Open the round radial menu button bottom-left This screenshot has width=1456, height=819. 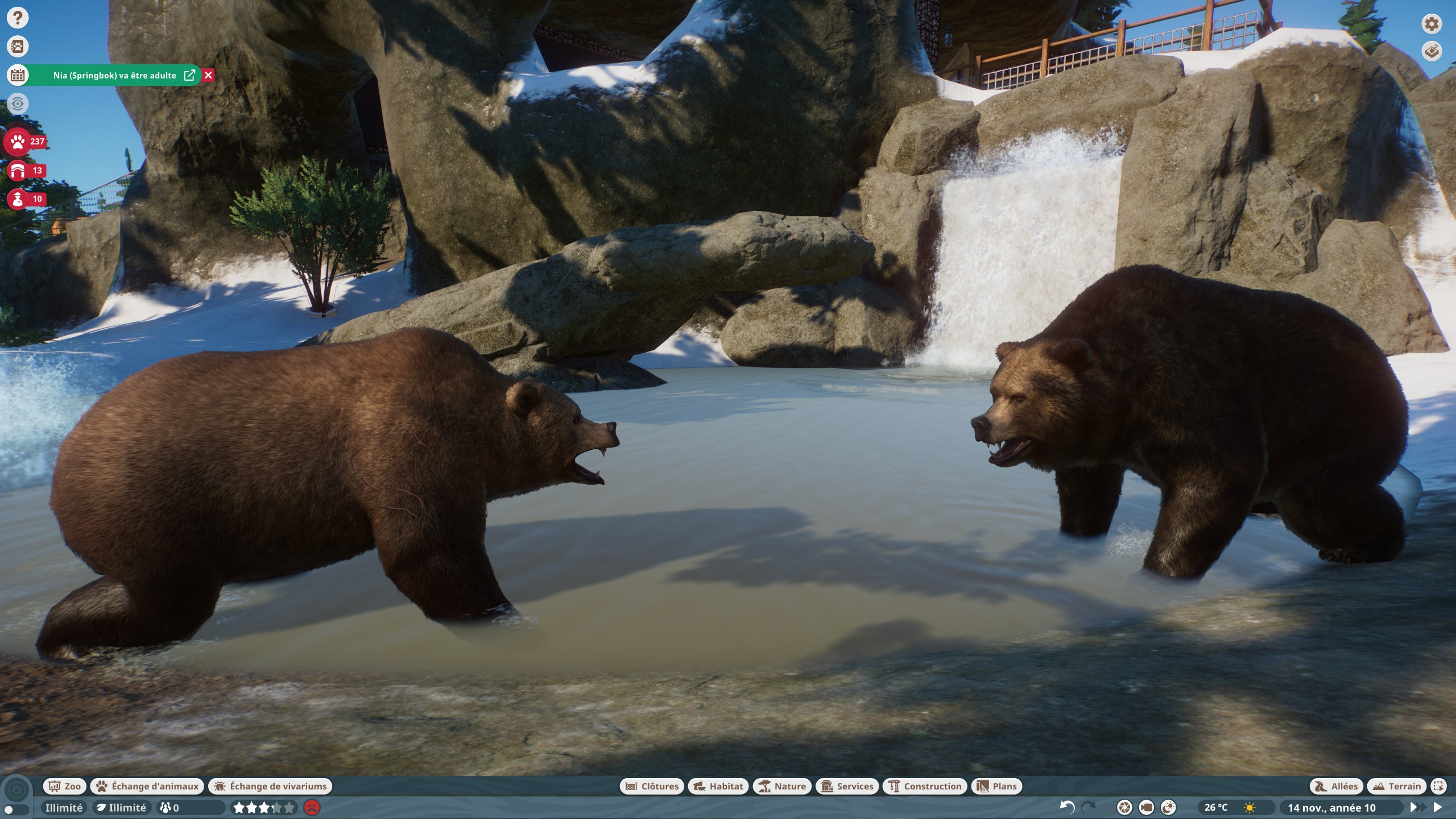click(16, 789)
